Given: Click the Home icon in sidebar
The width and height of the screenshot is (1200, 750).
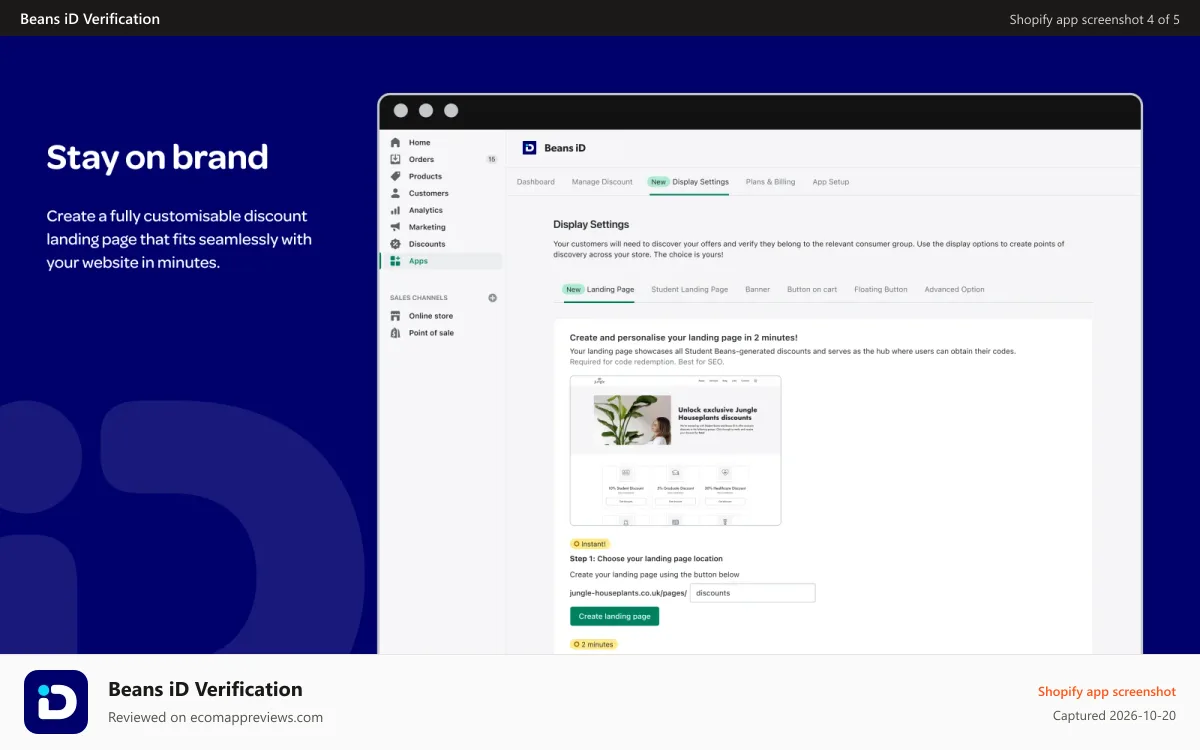Looking at the screenshot, I should pos(395,143).
